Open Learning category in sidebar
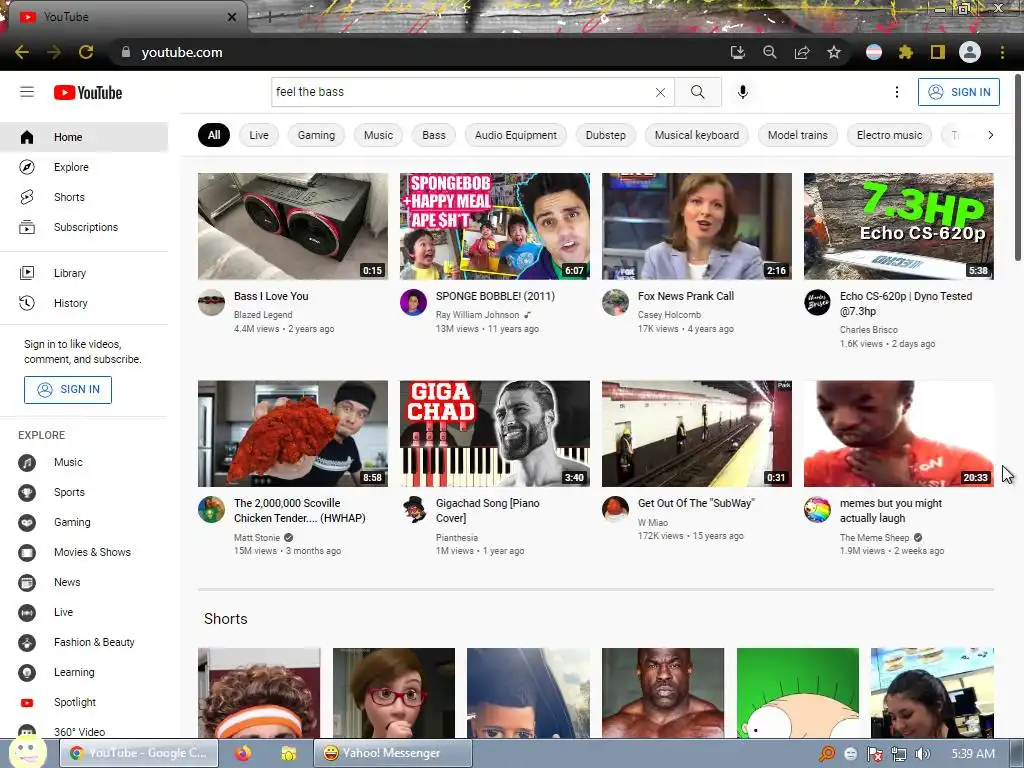The image size is (1024, 768). tap(84, 673)
